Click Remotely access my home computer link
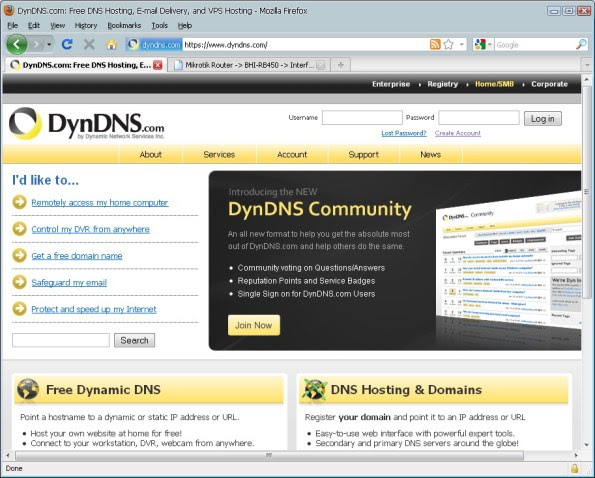 pos(100,203)
